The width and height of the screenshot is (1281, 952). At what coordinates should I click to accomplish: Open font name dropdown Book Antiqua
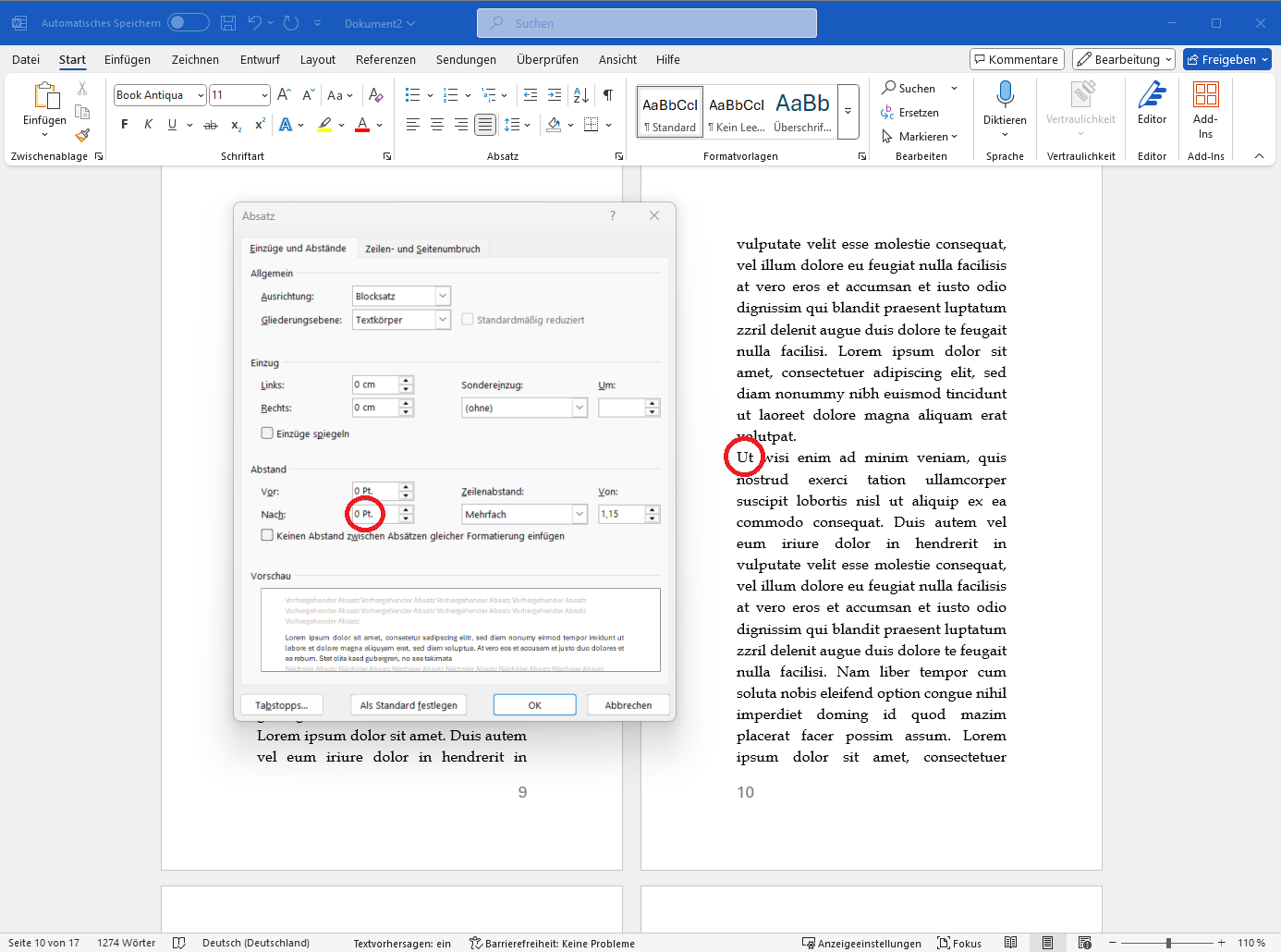(x=201, y=95)
